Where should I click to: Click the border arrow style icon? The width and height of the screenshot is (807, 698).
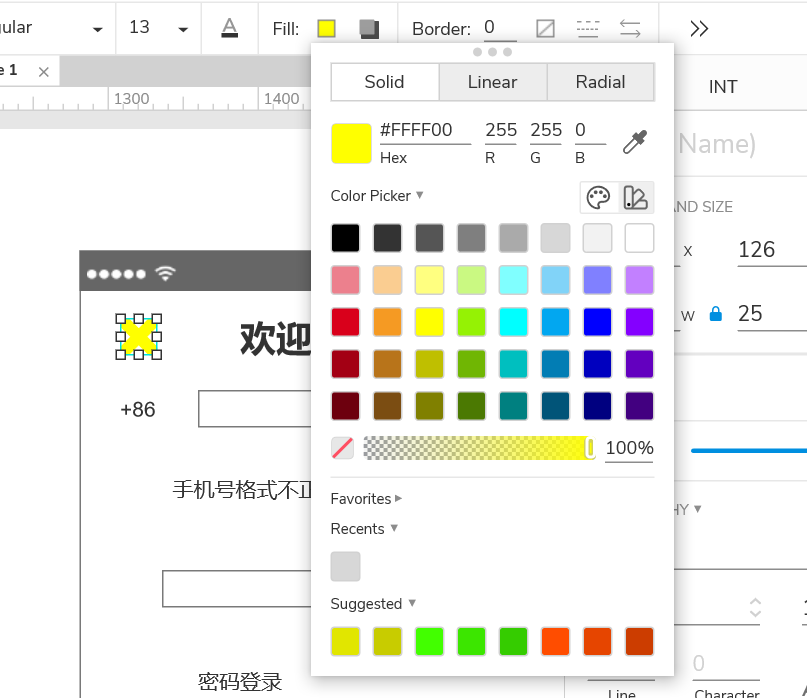point(630,28)
